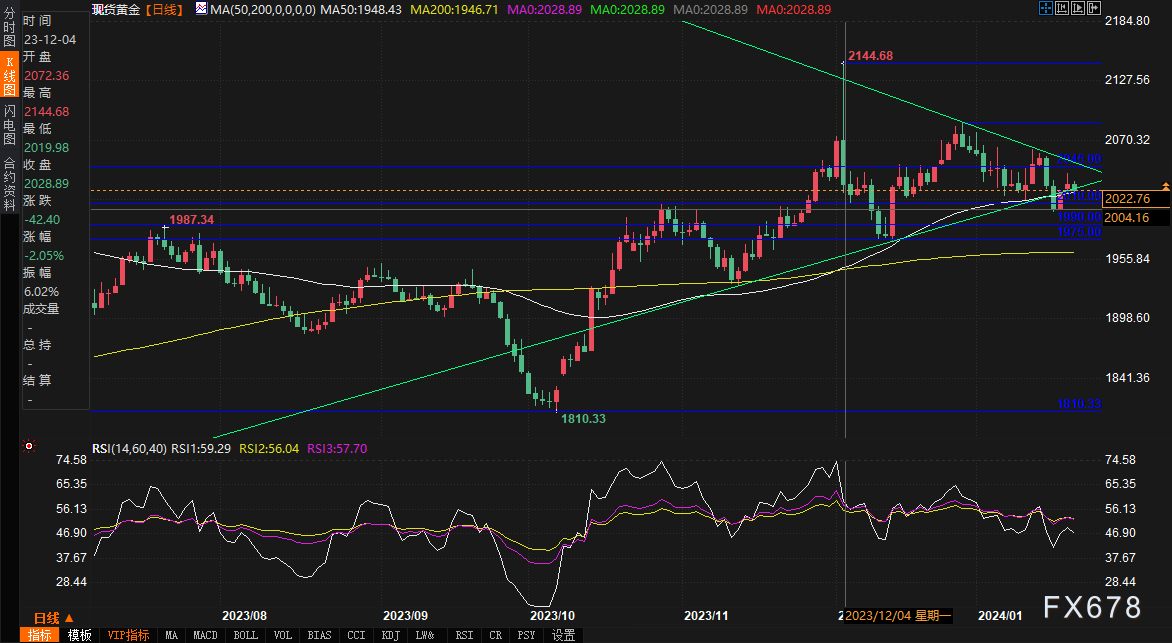Viewport: 1172px width, 643px height.
Task: Click the red sun icon beside RSI
Action: (29, 447)
